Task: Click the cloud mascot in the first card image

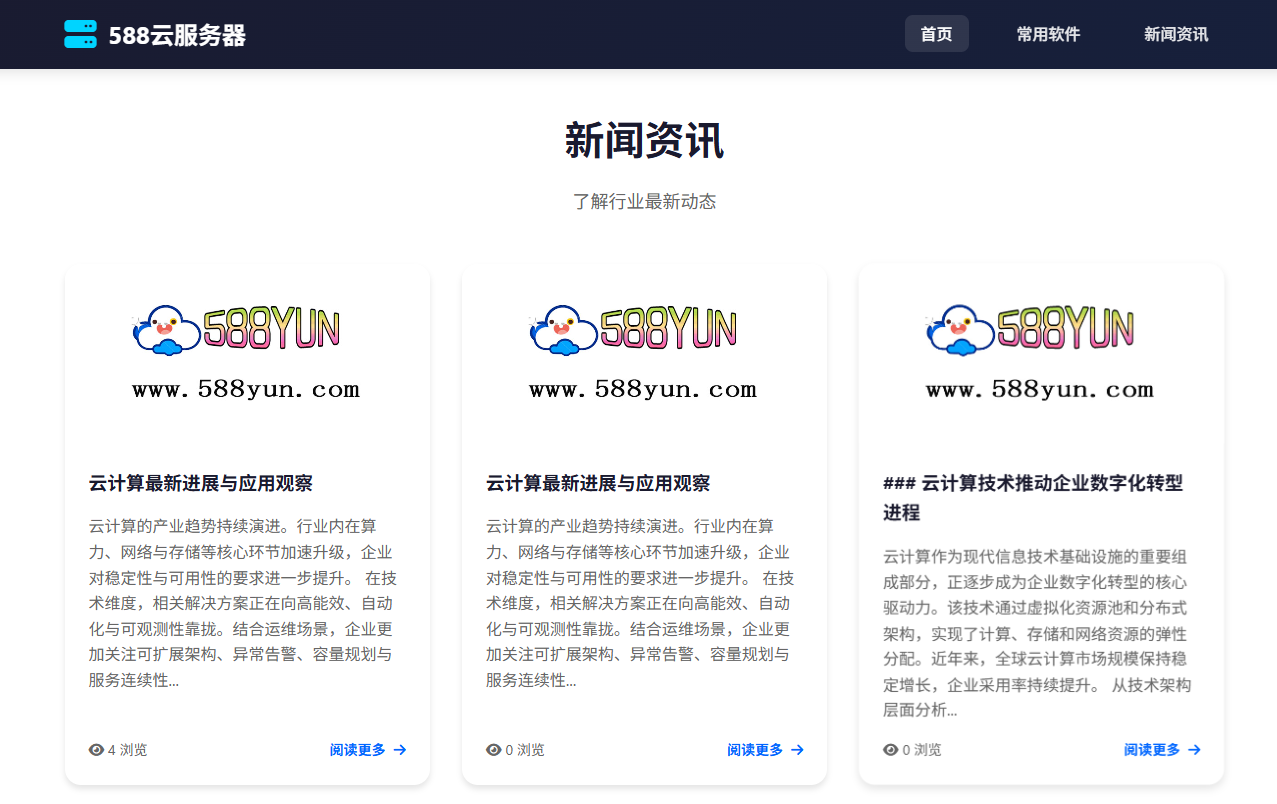Action: tap(165, 330)
